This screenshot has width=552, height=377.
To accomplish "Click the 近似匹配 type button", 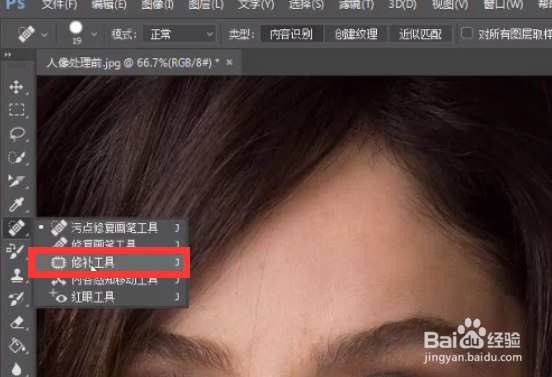I will pos(420,34).
